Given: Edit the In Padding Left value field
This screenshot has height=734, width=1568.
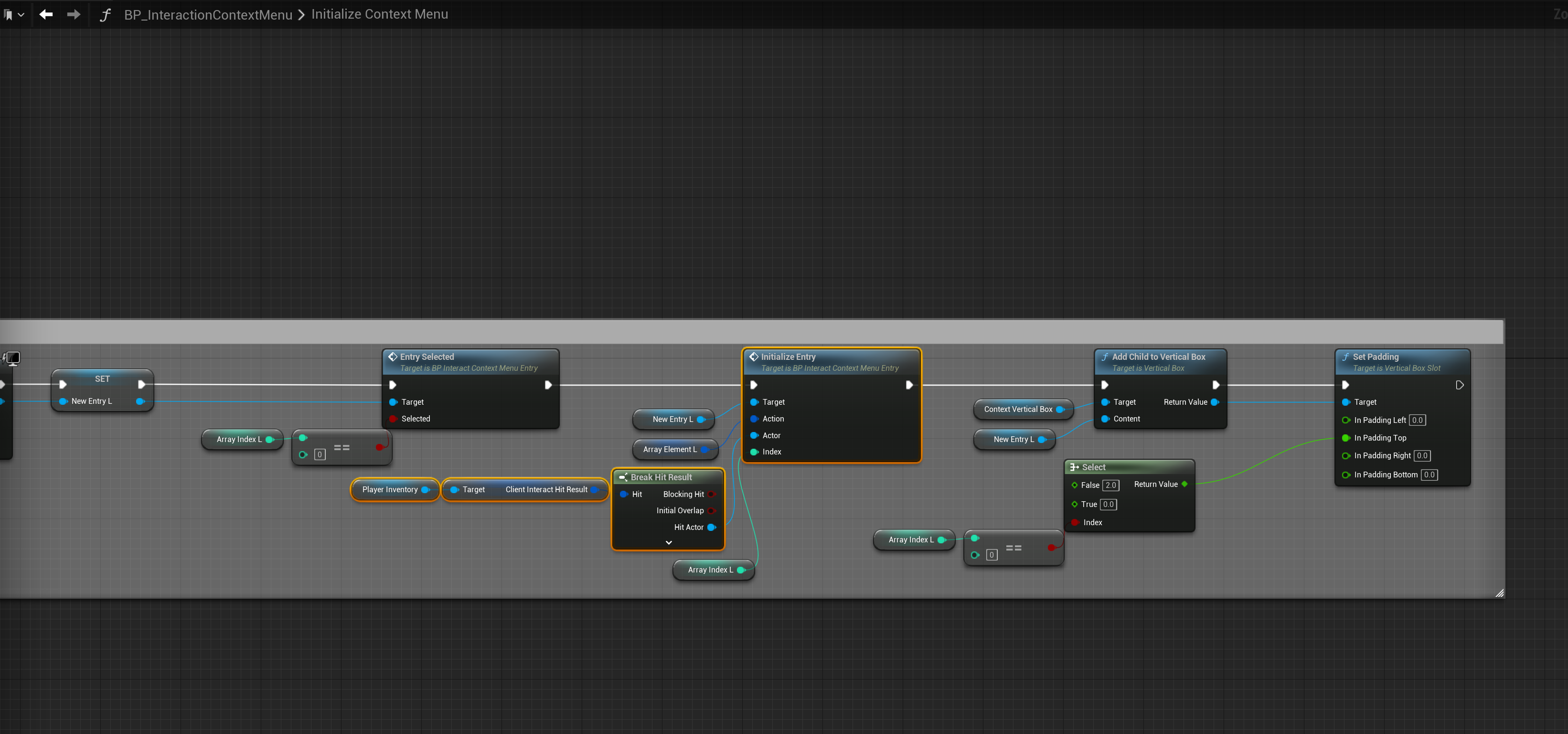Looking at the screenshot, I should [1417, 420].
